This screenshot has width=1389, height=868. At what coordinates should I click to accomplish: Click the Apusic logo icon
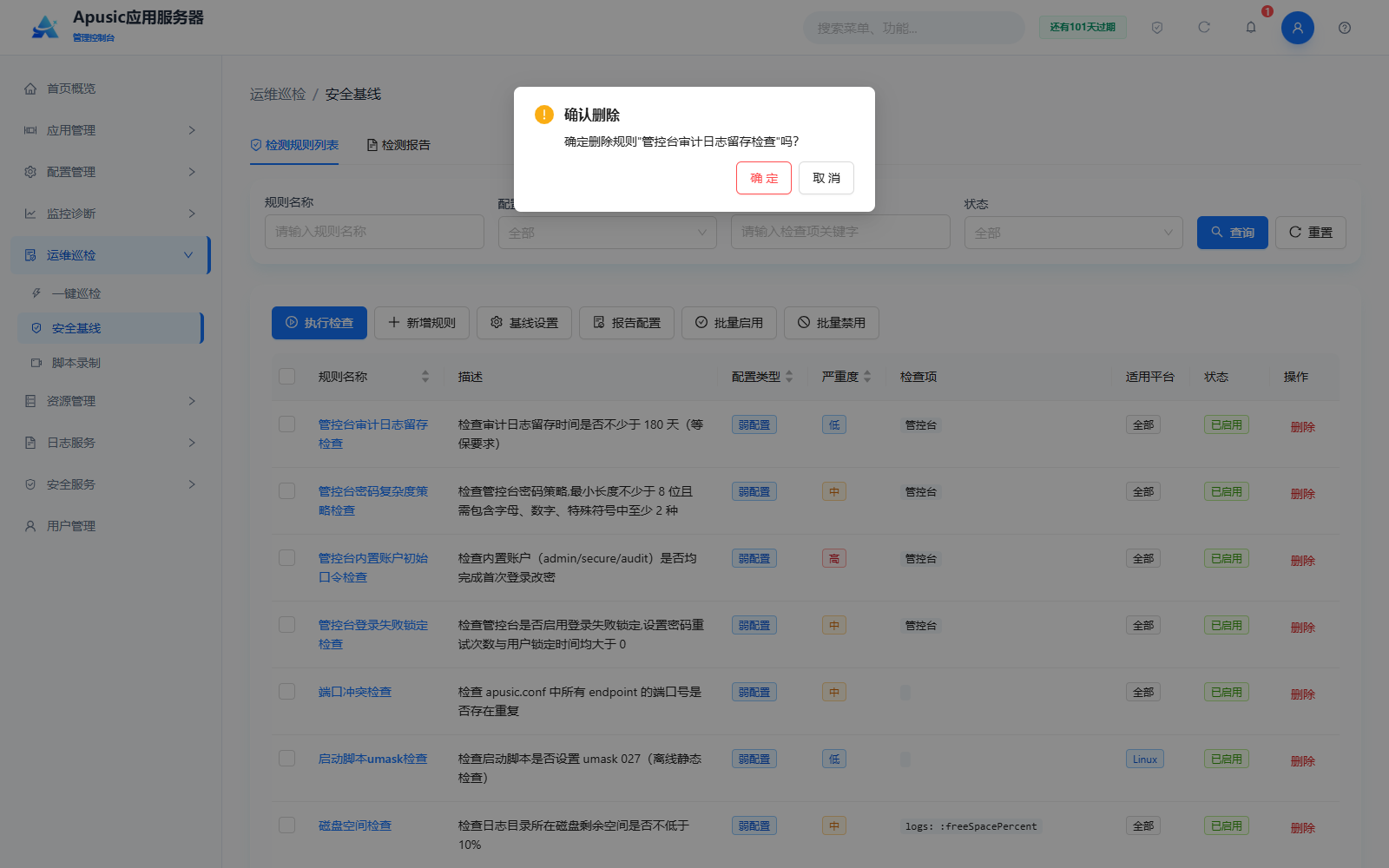point(45,27)
